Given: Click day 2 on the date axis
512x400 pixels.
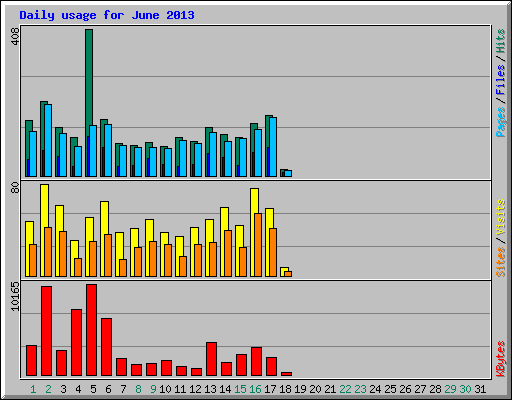Looking at the screenshot, I should point(48,389).
